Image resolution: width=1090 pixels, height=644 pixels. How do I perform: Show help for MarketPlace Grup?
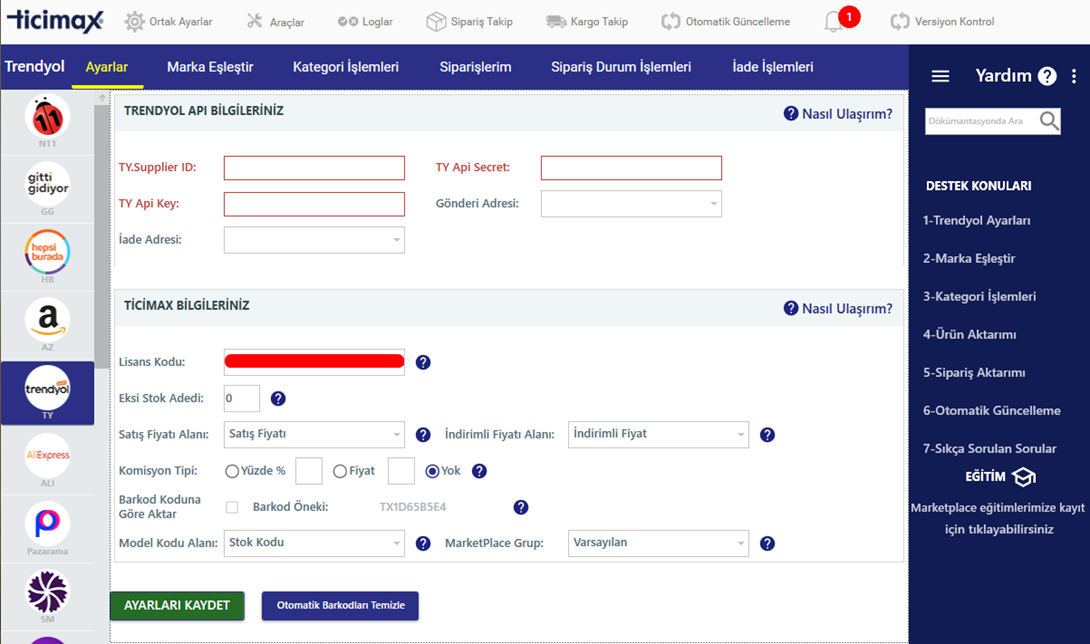coord(767,543)
